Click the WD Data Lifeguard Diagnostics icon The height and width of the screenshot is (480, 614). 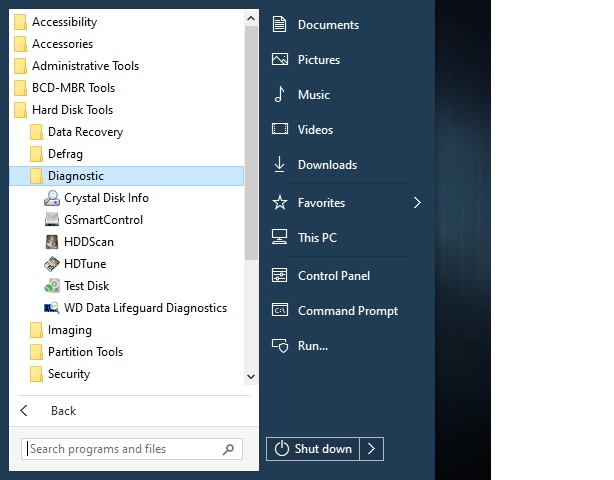click(52, 308)
